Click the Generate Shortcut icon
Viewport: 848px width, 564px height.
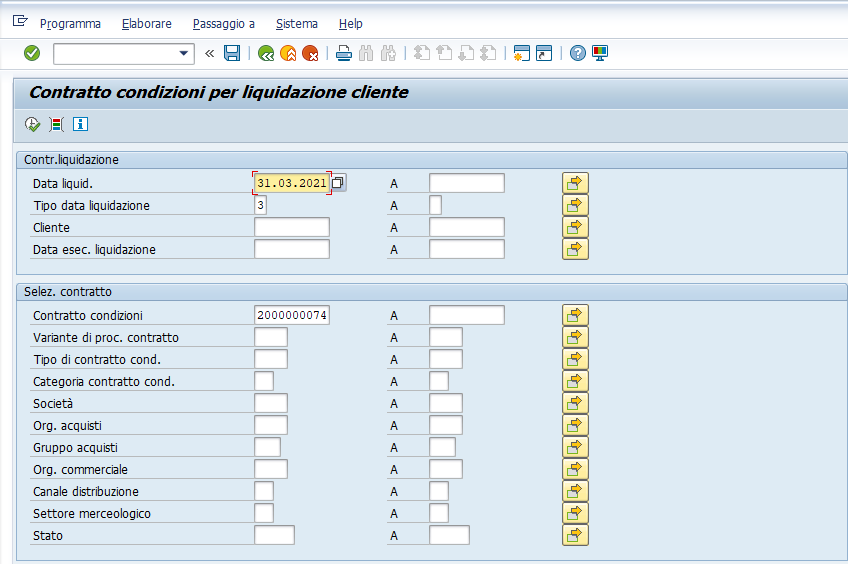(544, 53)
